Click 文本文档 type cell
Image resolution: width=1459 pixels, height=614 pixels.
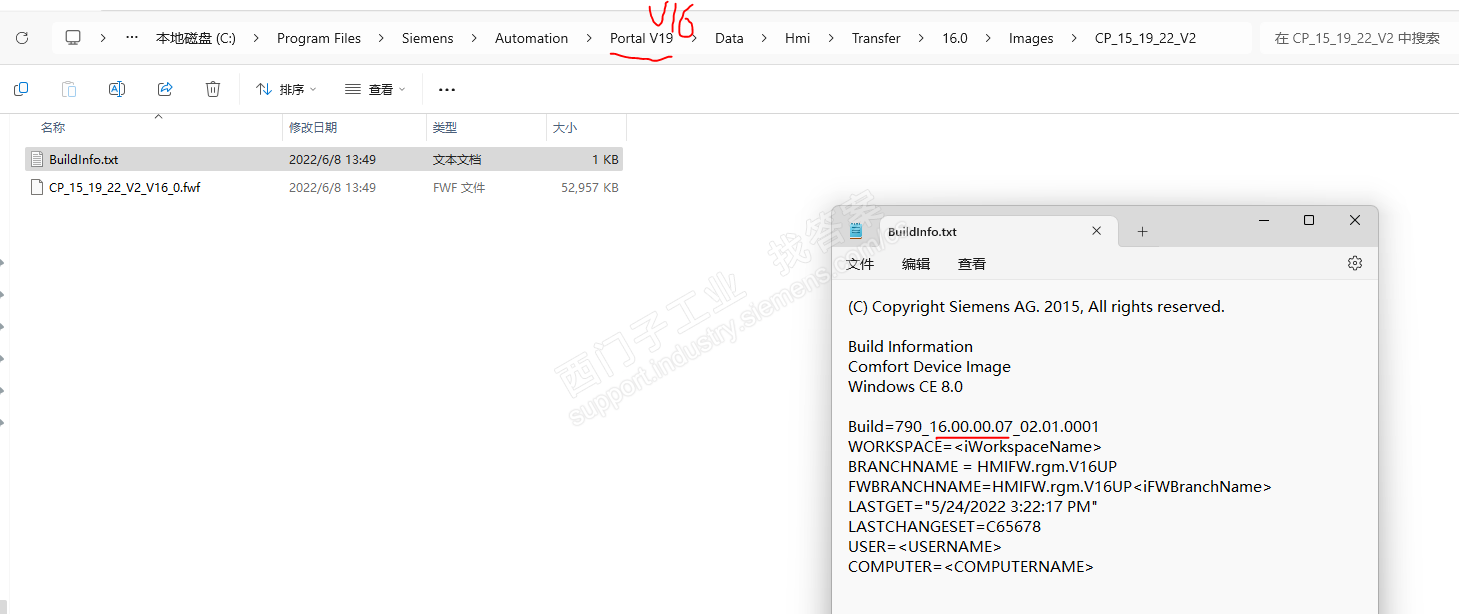[x=457, y=159]
